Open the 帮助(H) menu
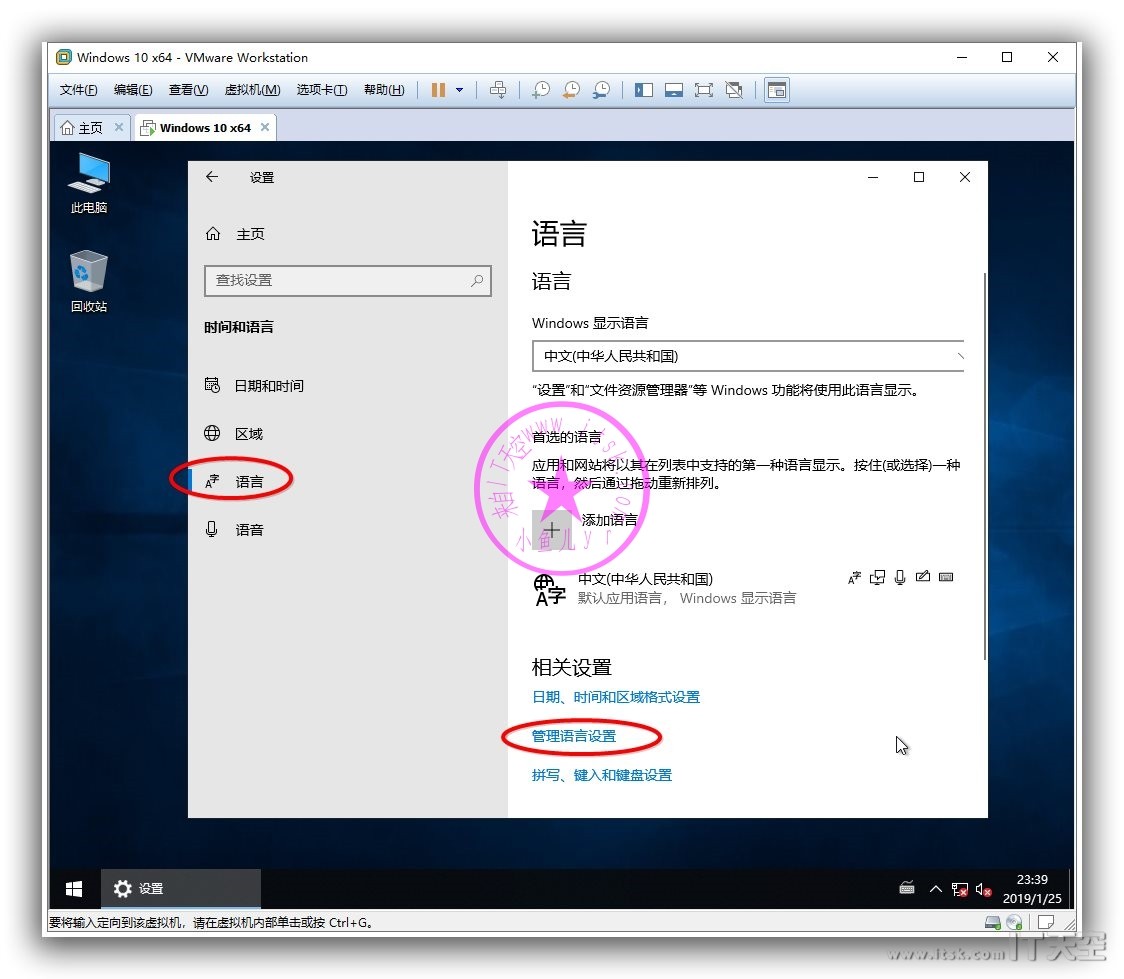Screen dimensions: 1124x979 [384, 90]
